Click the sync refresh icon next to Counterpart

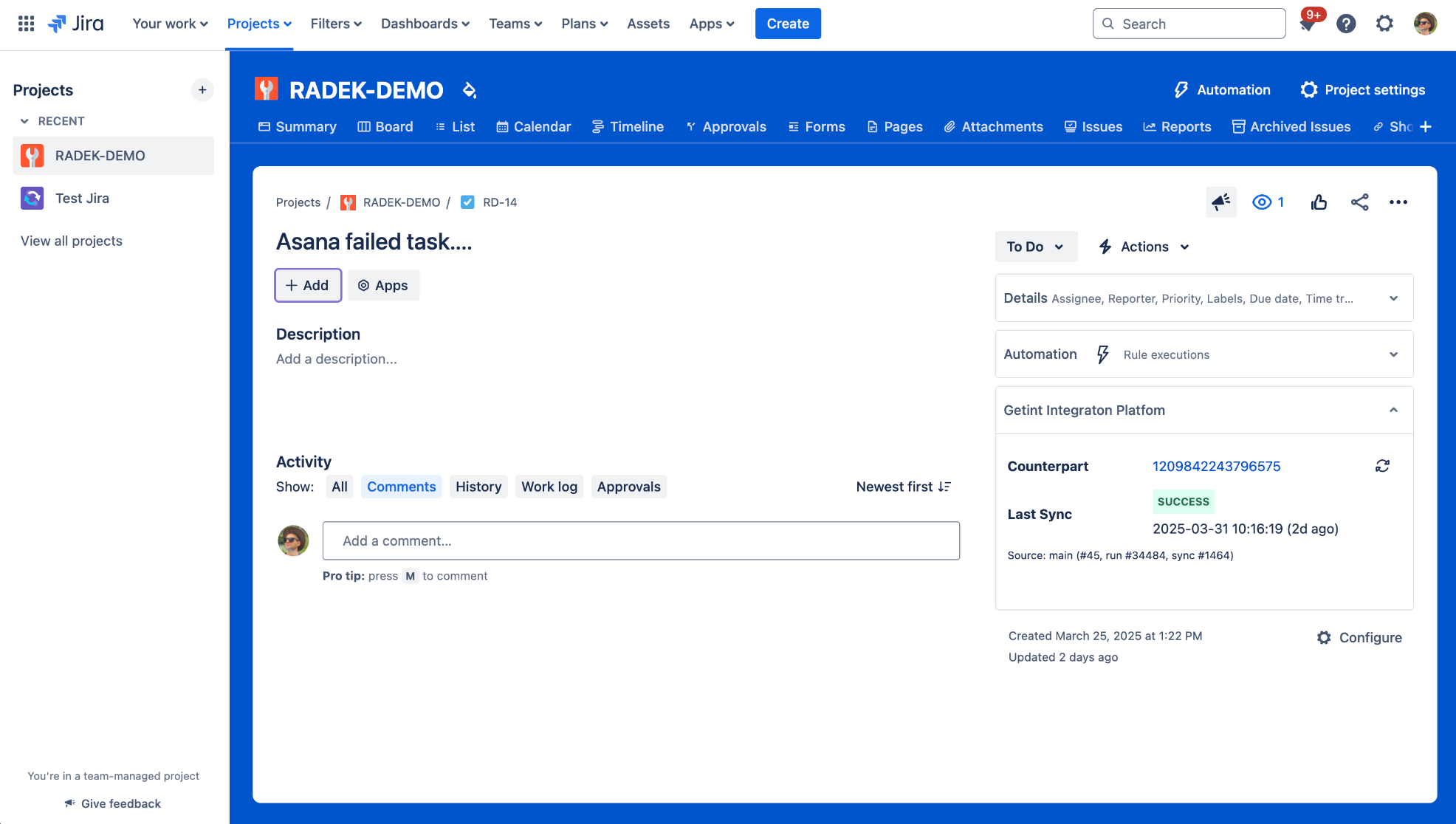pos(1382,466)
